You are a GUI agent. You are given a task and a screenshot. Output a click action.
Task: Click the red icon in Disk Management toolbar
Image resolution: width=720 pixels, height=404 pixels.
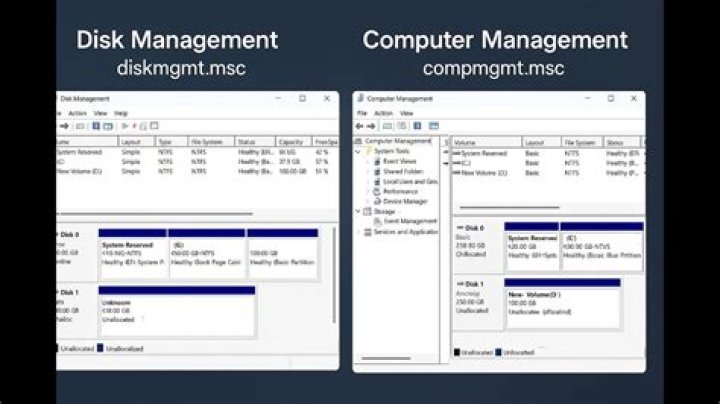point(135,126)
